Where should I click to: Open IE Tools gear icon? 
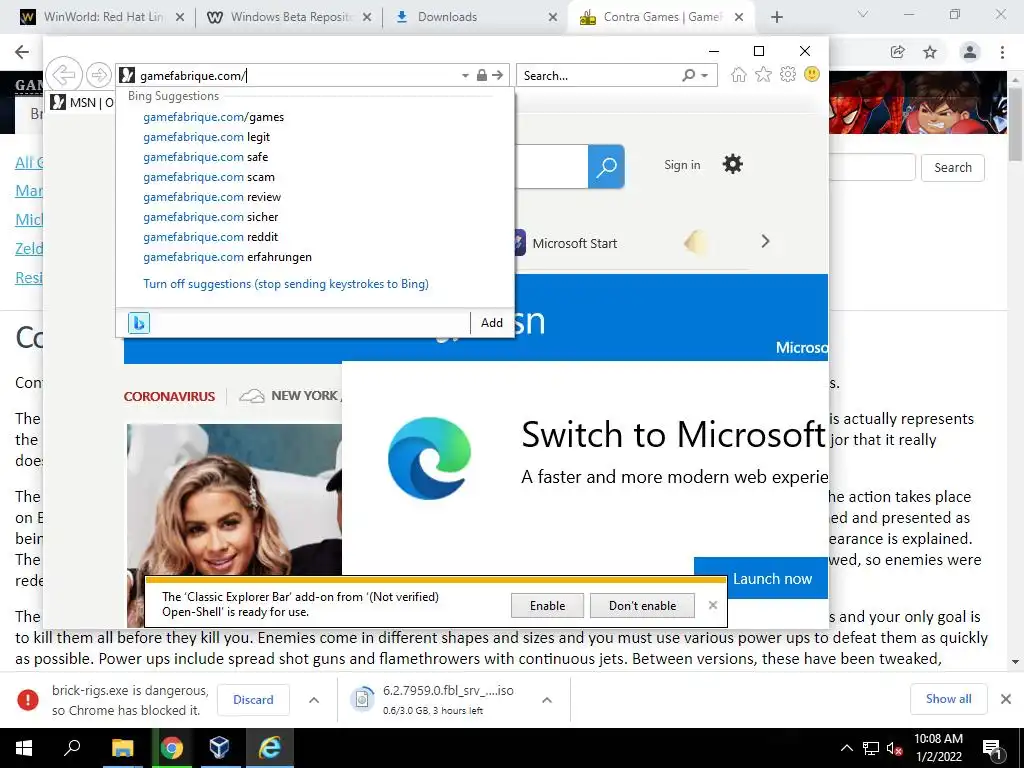[788, 74]
